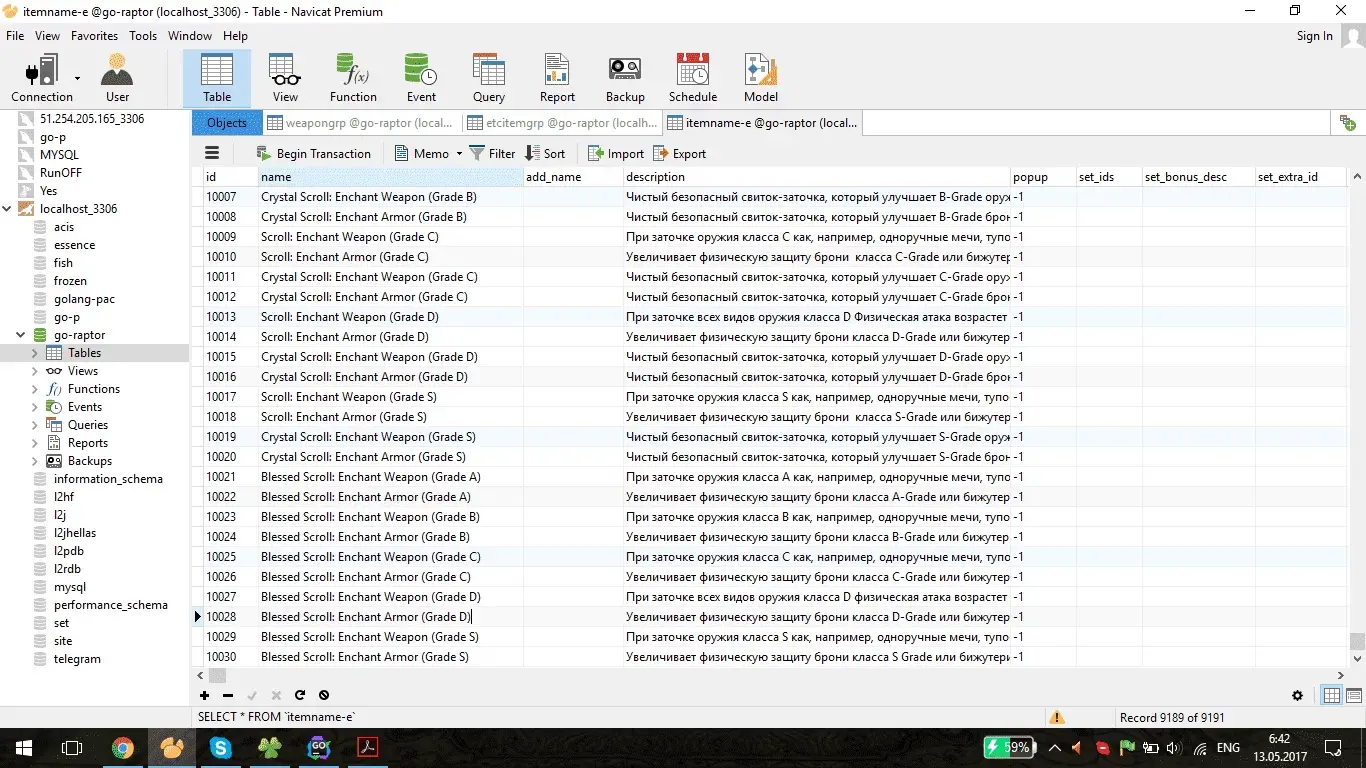Screen dimensions: 1366x768
Task: Open the Query toolbar icon
Action: pyautogui.click(x=489, y=78)
